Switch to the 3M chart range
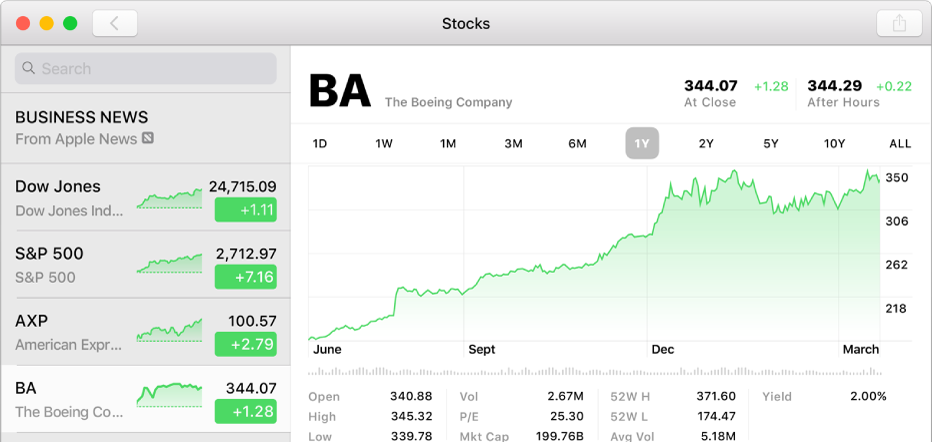The height and width of the screenshot is (442, 934). tap(513, 144)
